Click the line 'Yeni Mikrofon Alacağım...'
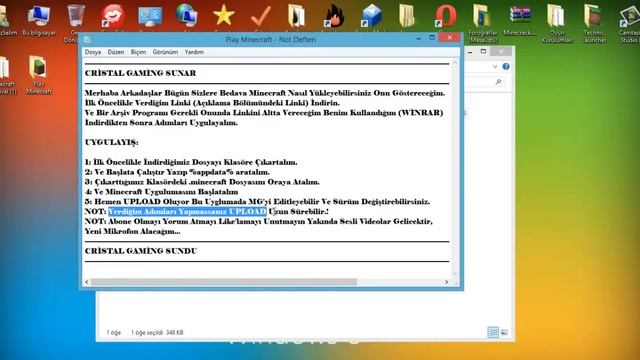640x360 pixels. (132, 231)
